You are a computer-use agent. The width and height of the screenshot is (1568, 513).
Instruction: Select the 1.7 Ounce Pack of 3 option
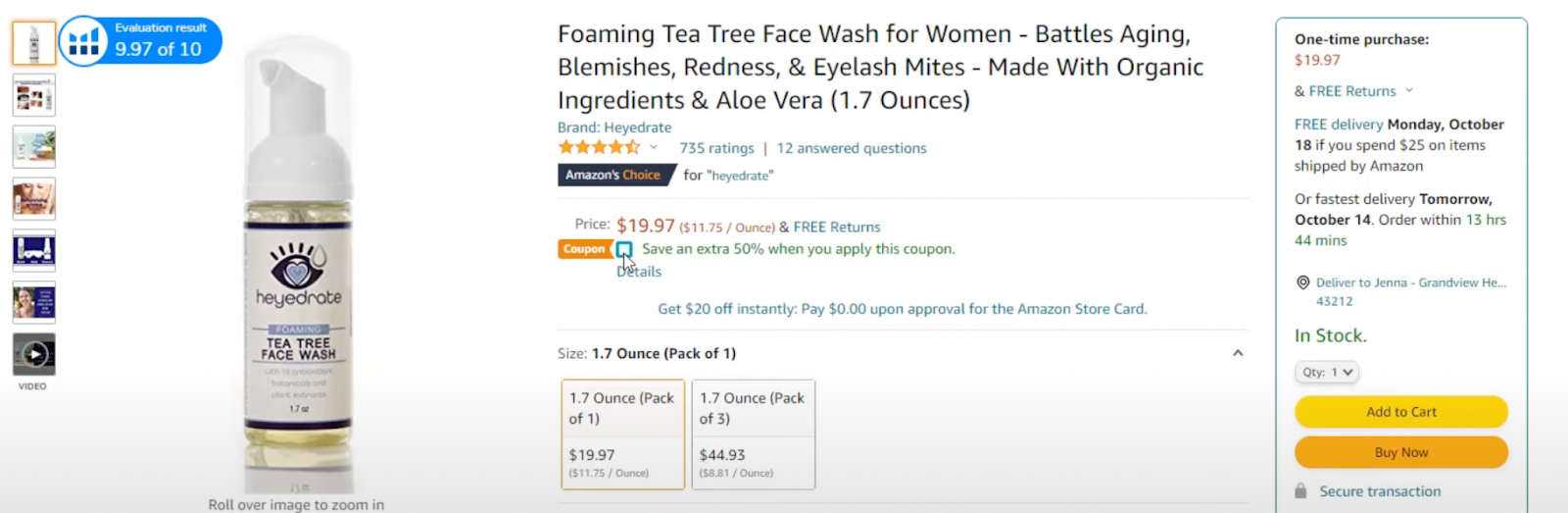pos(753,434)
